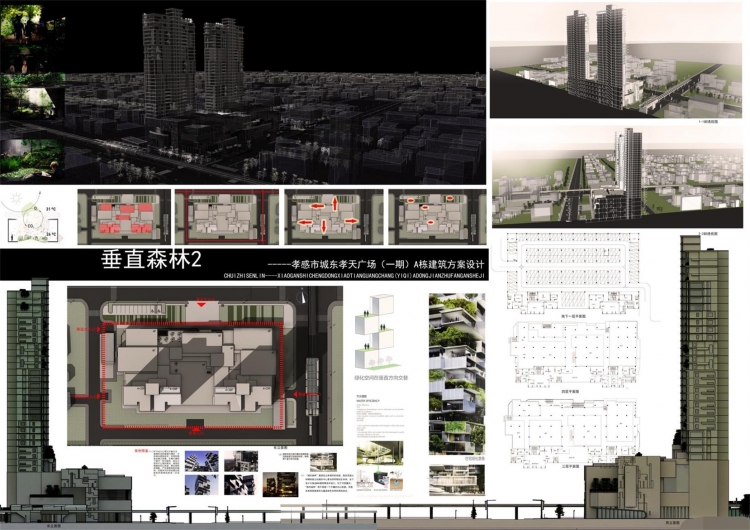Click the red downward entrance triangle on site plan
750x530 pixels.
tap(202, 304)
